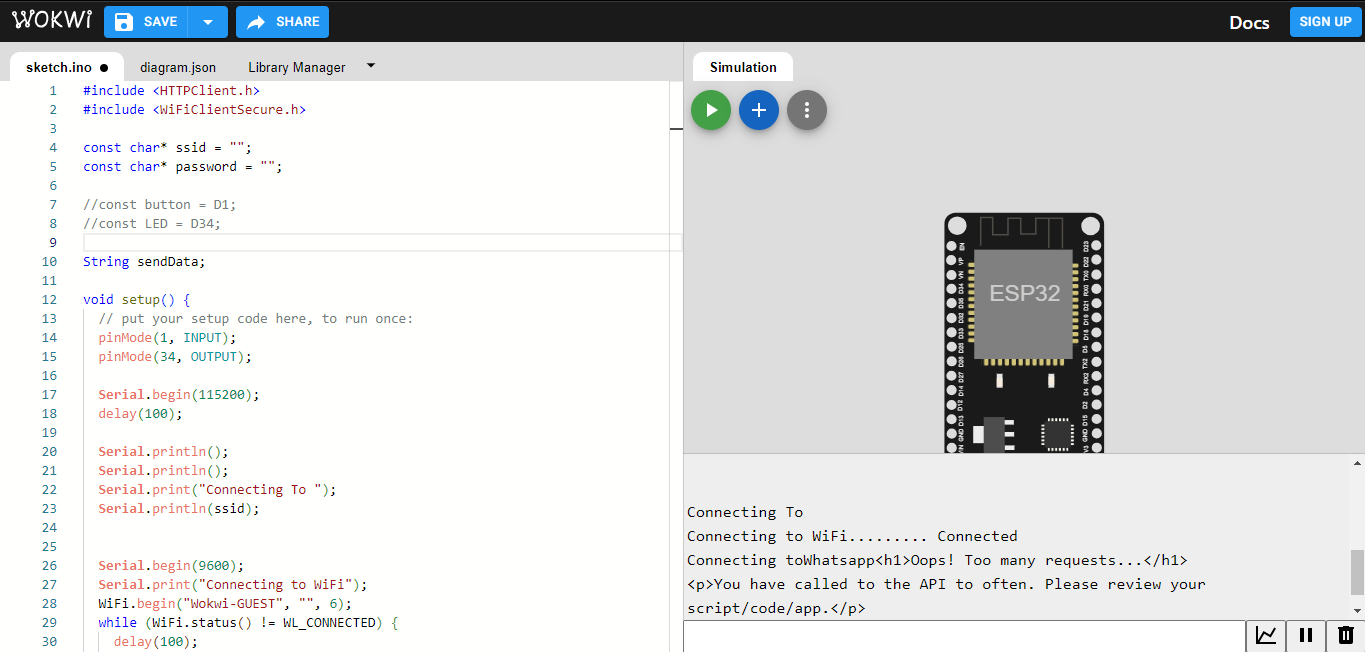Click 'Serial.begin(9600);' line
This screenshot has width=1365, height=652.
pyautogui.click(x=171, y=566)
